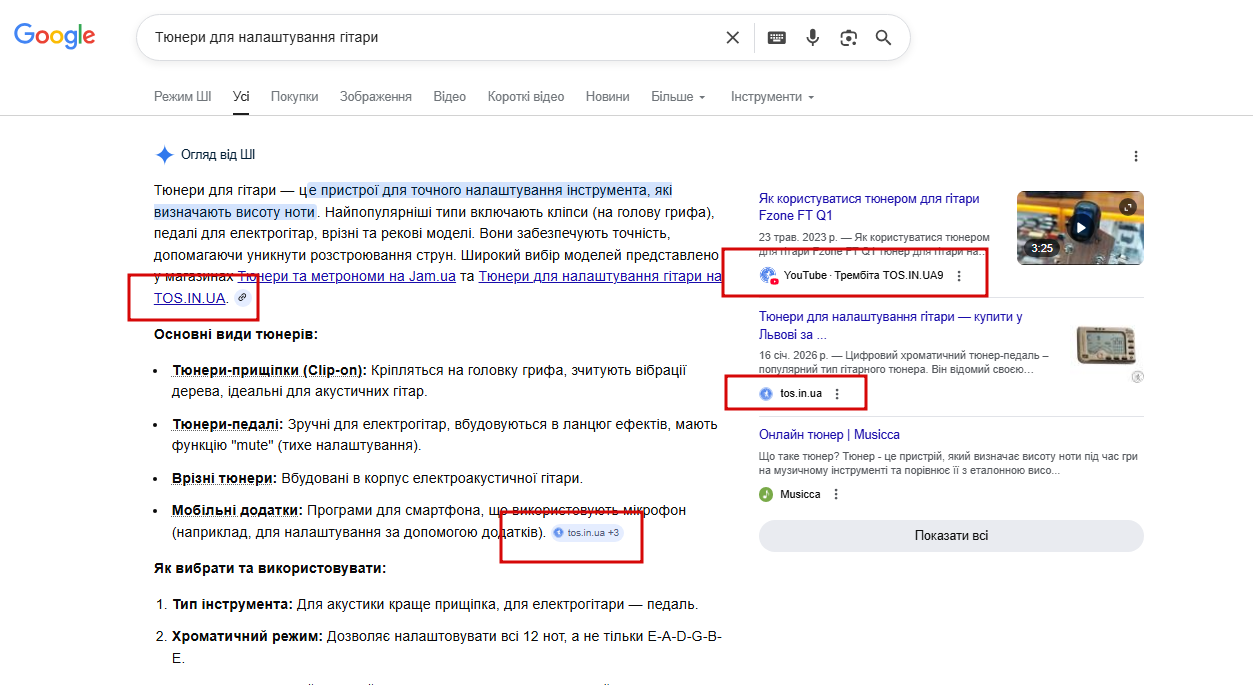Open Тюнери та метрономи на Jam.ua link
Screen dimensions: 1253x685
pos(347,276)
